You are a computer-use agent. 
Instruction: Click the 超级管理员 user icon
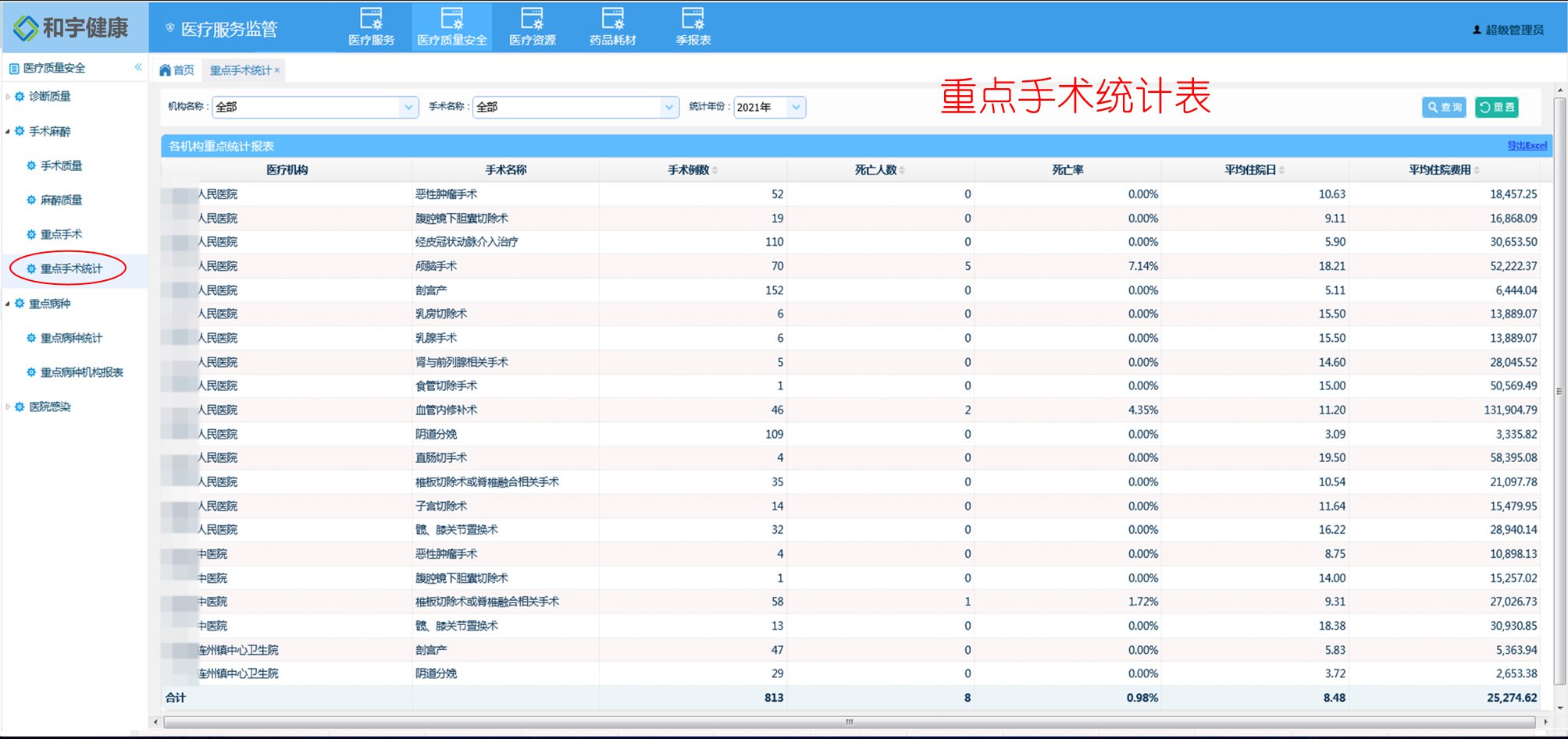pyautogui.click(x=1477, y=30)
